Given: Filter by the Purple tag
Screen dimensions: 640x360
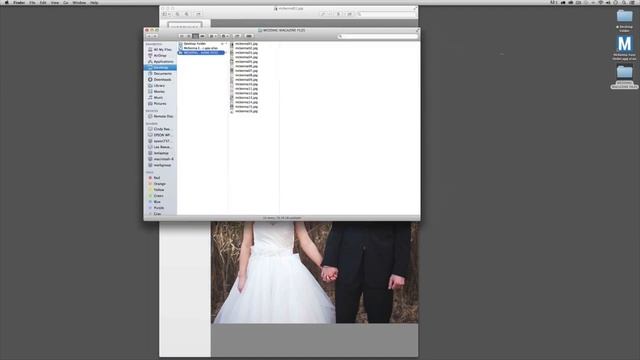Looking at the screenshot, I should tap(160, 208).
